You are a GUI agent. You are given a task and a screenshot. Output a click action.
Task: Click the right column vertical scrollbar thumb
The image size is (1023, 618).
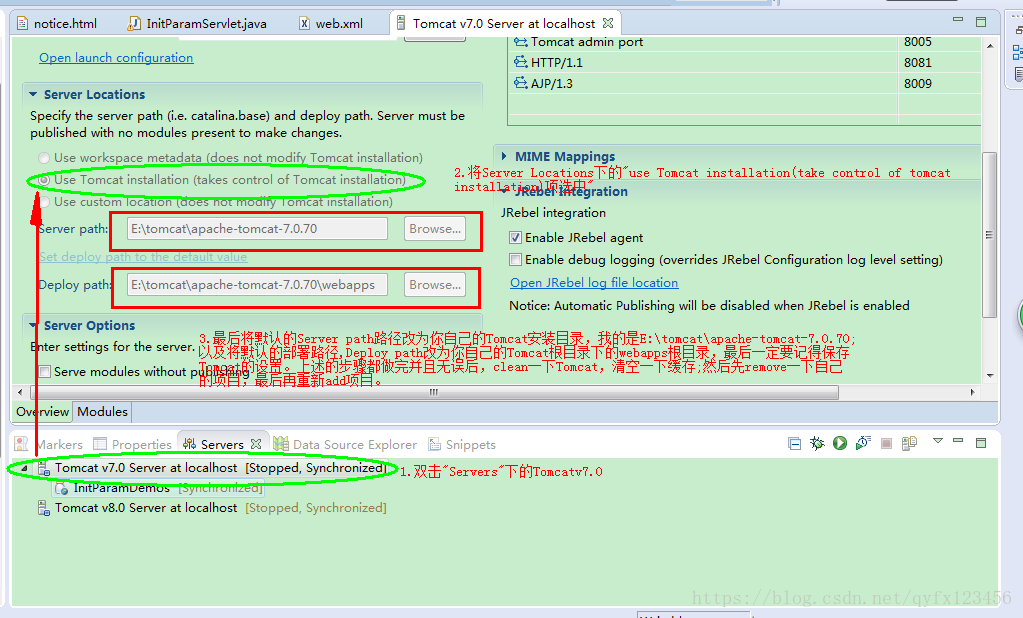989,235
